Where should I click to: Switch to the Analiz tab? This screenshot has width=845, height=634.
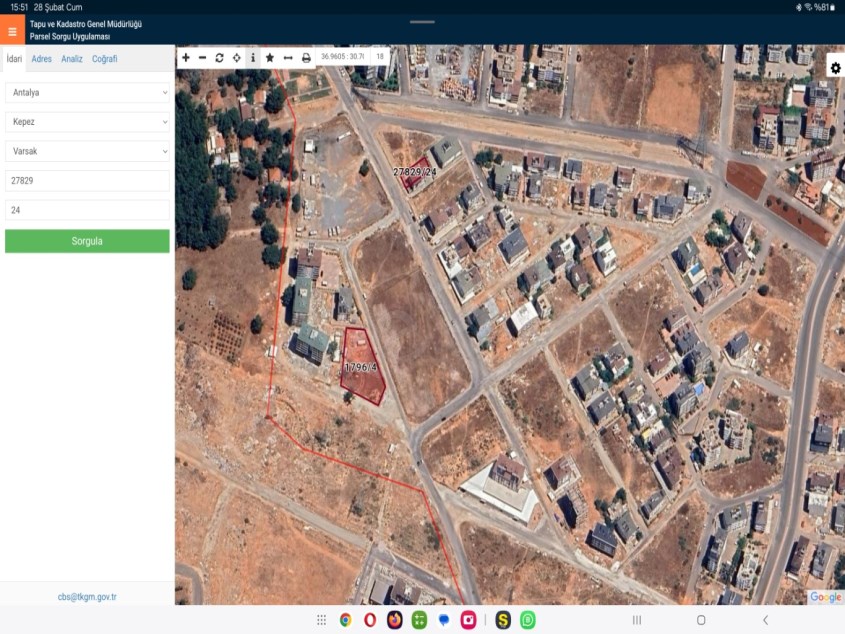click(72, 59)
